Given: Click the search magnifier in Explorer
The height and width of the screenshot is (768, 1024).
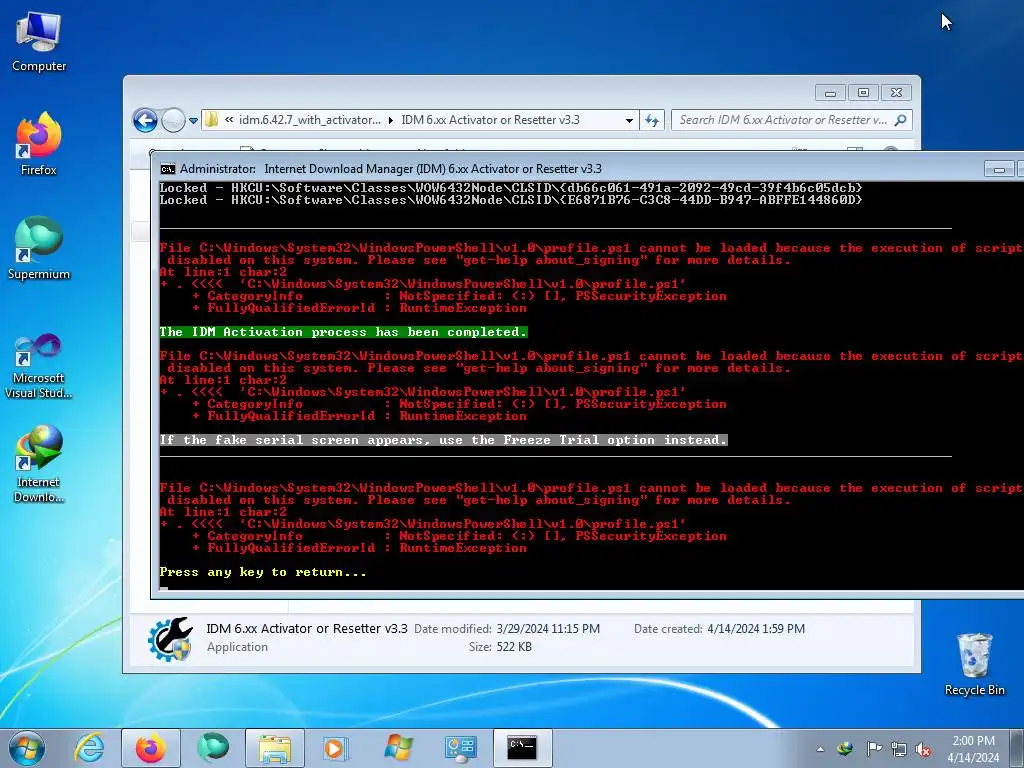Looking at the screenshot, I should [901, 120].
